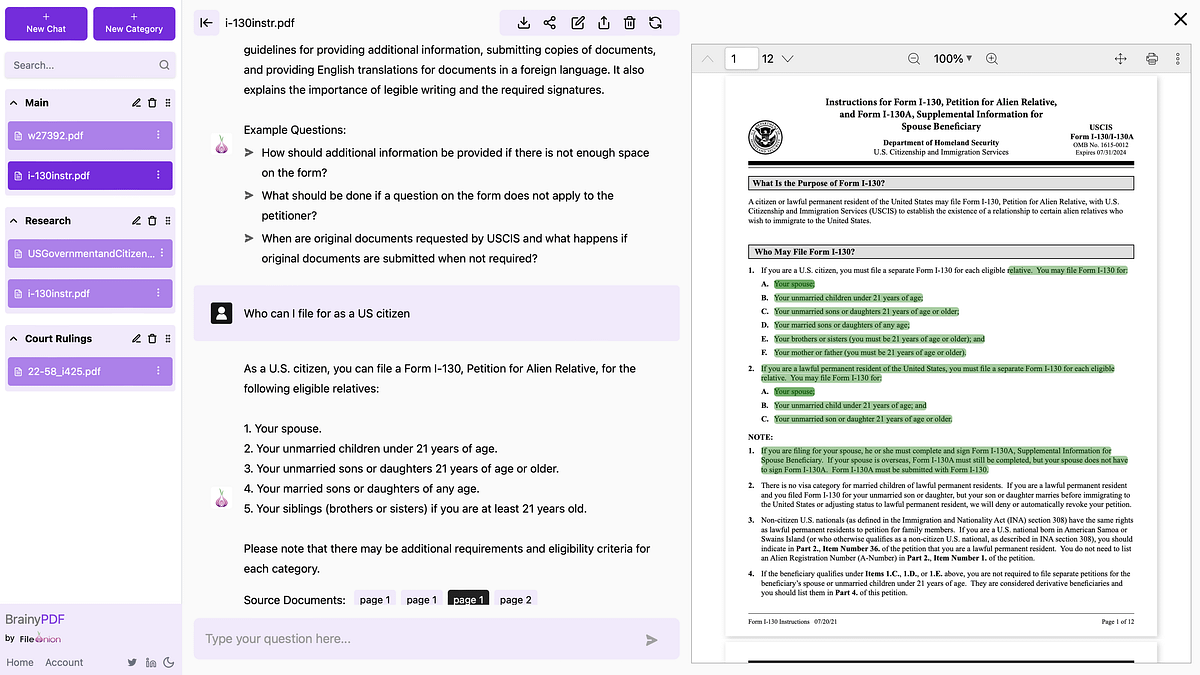Toggle dark mode in the footer

169,662
